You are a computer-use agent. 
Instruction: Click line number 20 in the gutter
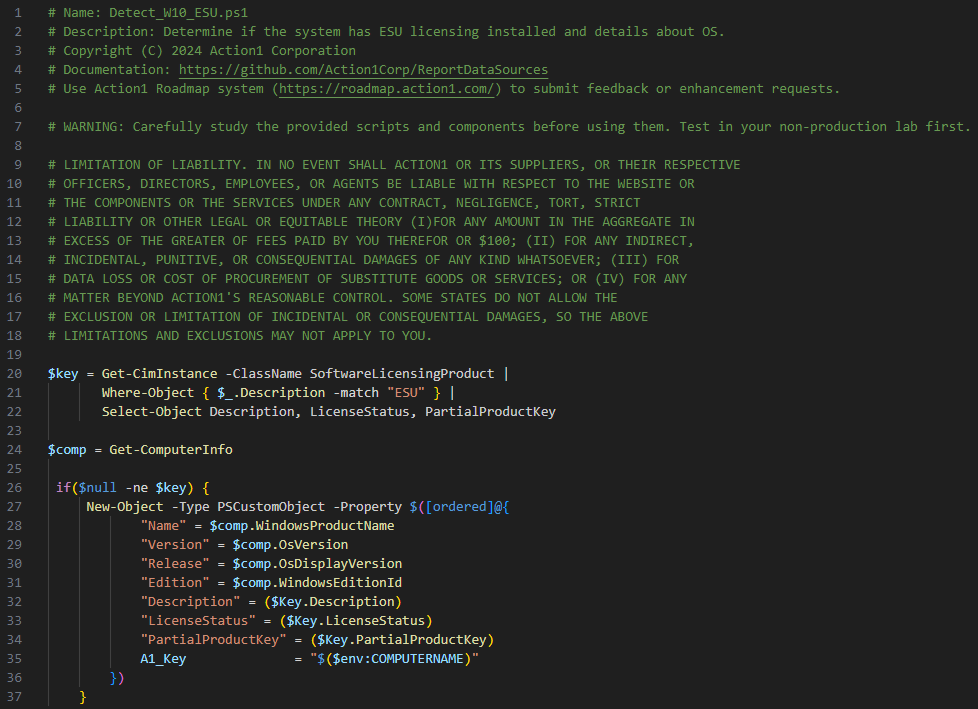(x=14, y=374)
